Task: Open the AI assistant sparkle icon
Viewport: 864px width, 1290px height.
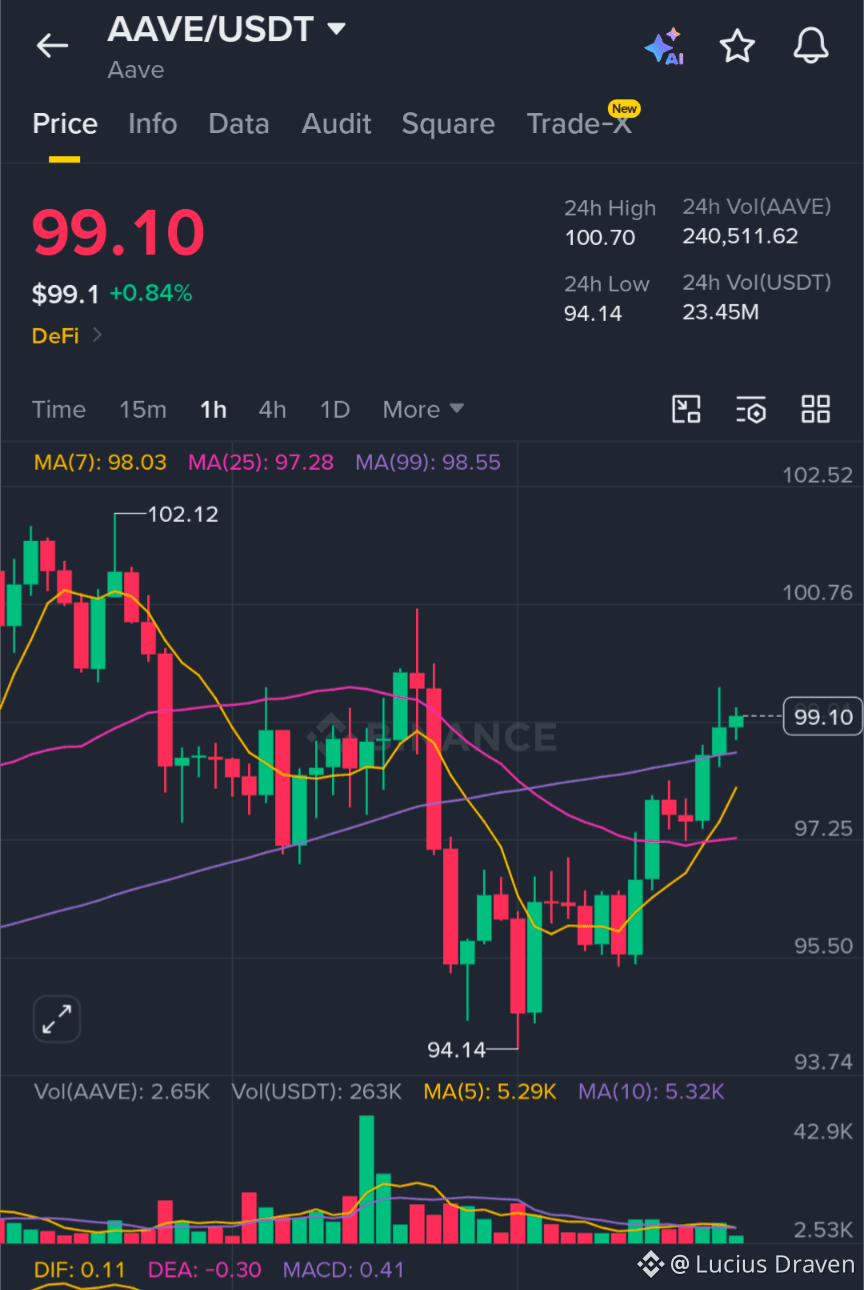Action: pos(664,46)
